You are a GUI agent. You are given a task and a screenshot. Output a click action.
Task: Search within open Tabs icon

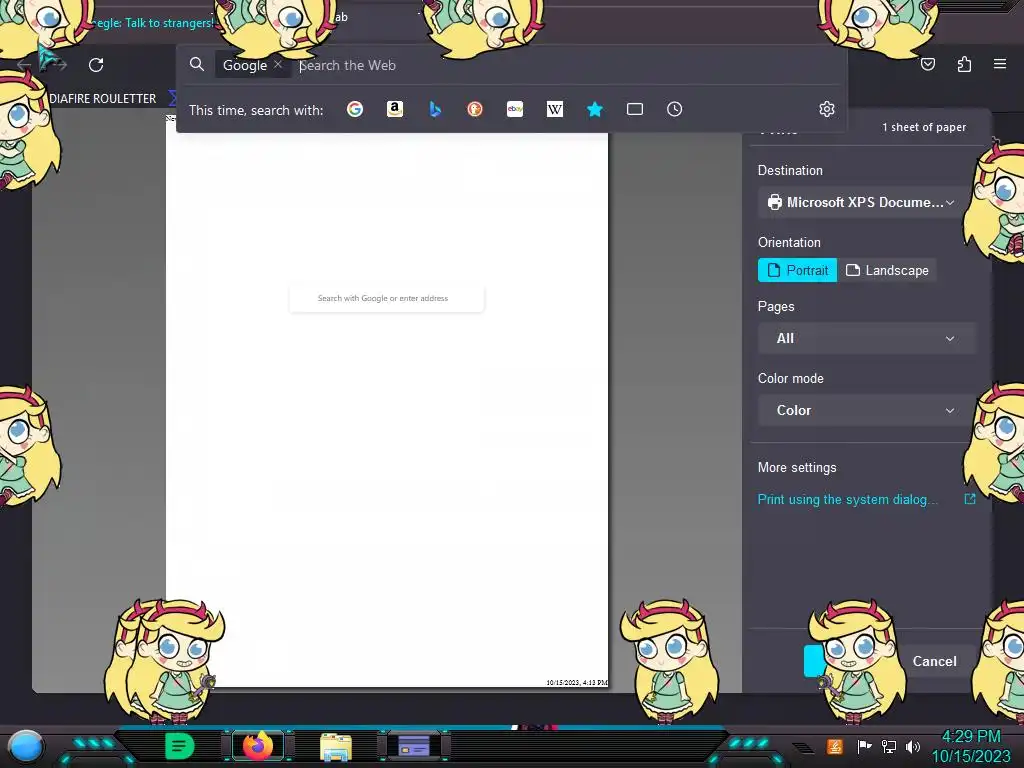point(635,109)
